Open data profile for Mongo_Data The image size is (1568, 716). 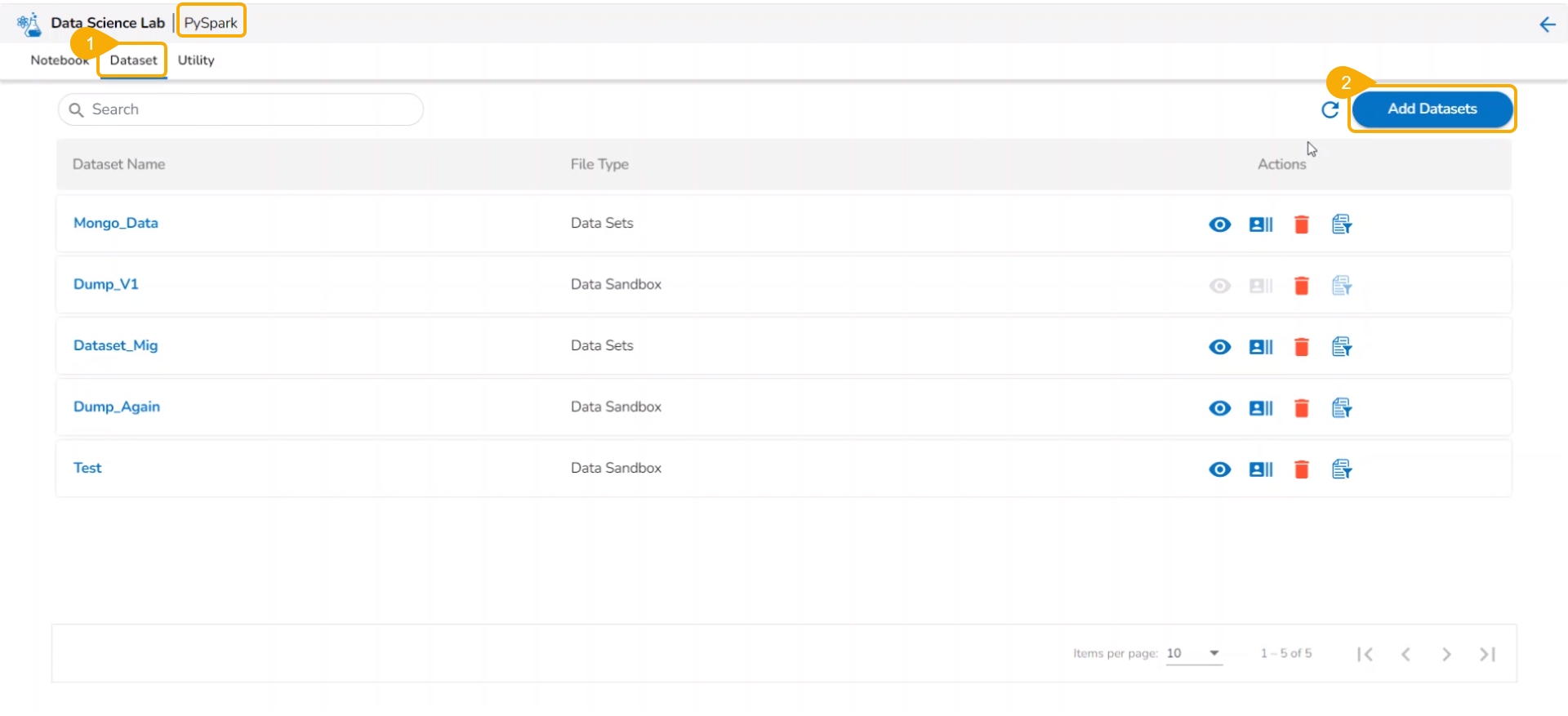(1261, 225)
